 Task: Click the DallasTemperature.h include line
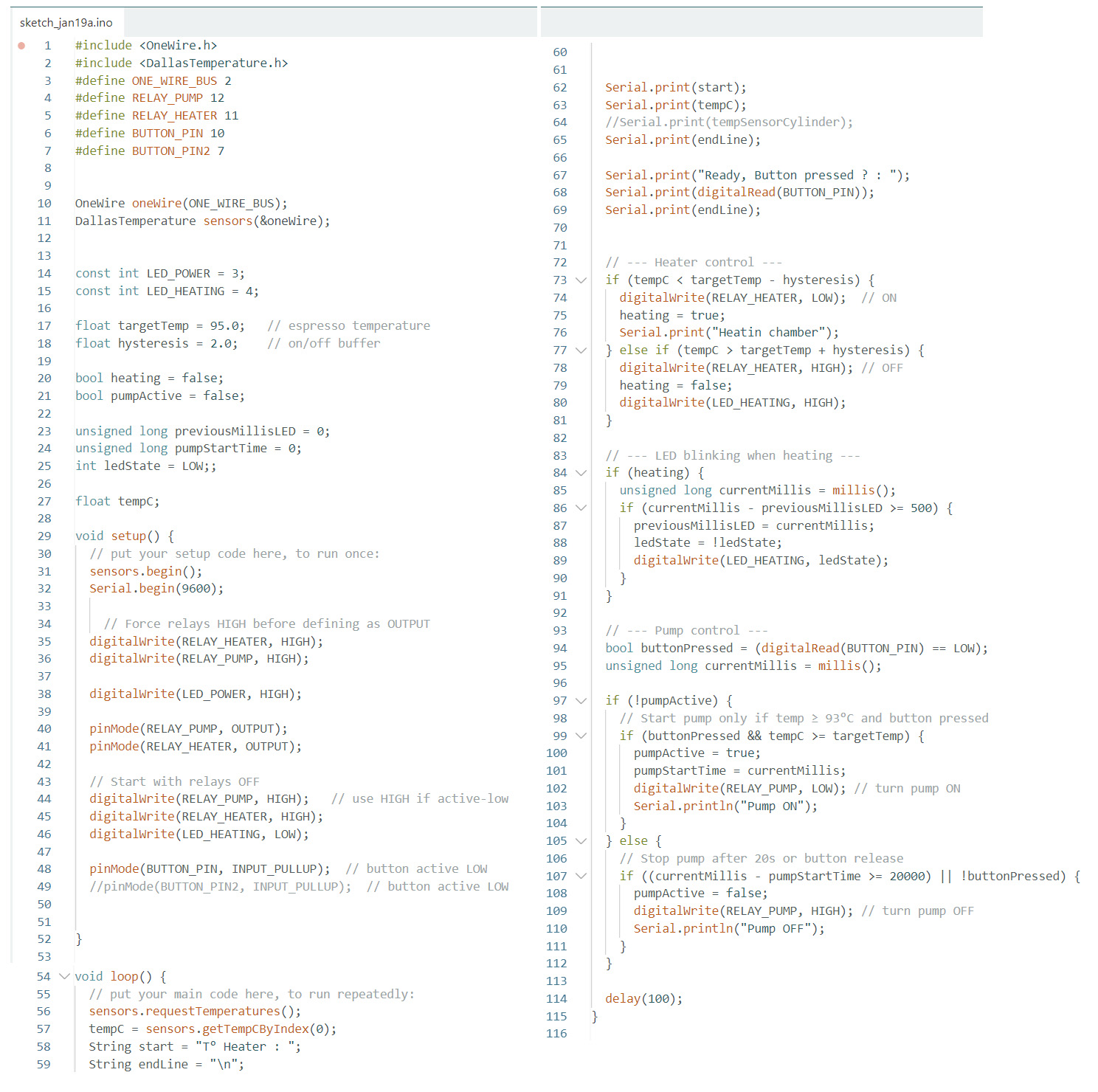point(181,63)
